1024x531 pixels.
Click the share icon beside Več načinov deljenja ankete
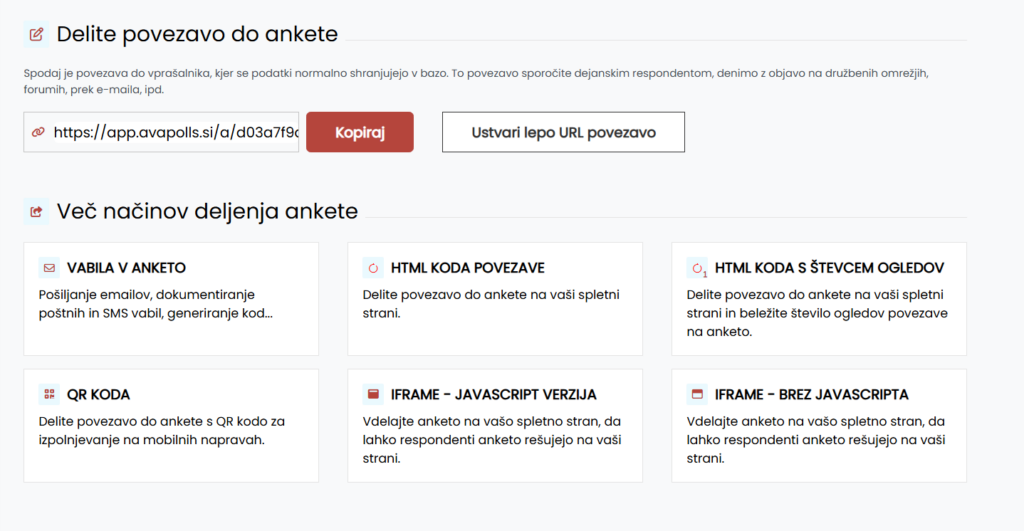pyautogui.click(x=37, y=211)
